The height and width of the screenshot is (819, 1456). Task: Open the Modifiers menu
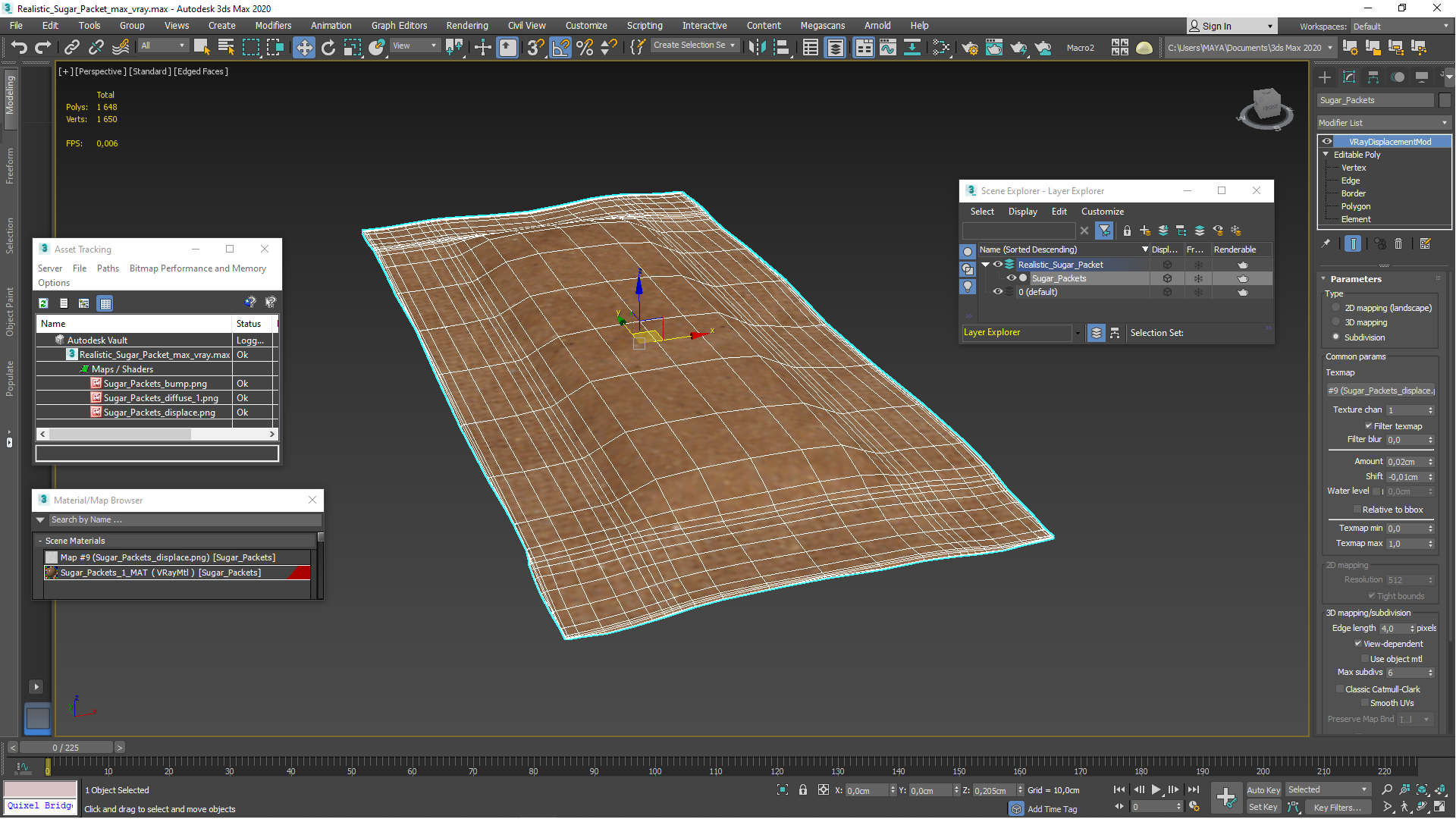point(273,25)
